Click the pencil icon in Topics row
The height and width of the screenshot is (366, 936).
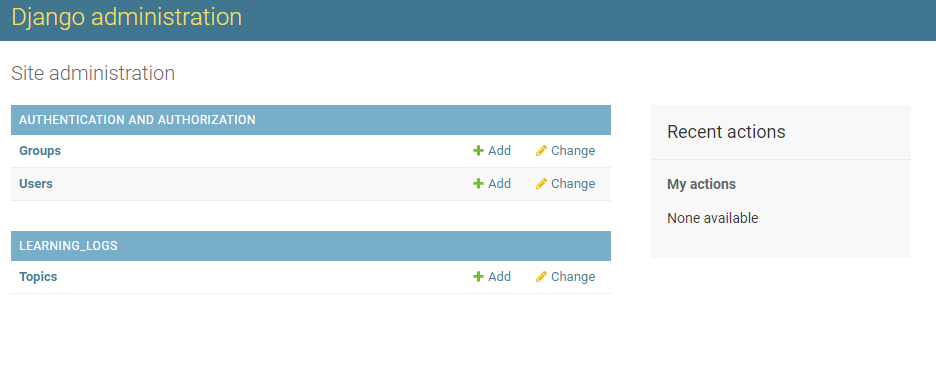click(541, 277)
